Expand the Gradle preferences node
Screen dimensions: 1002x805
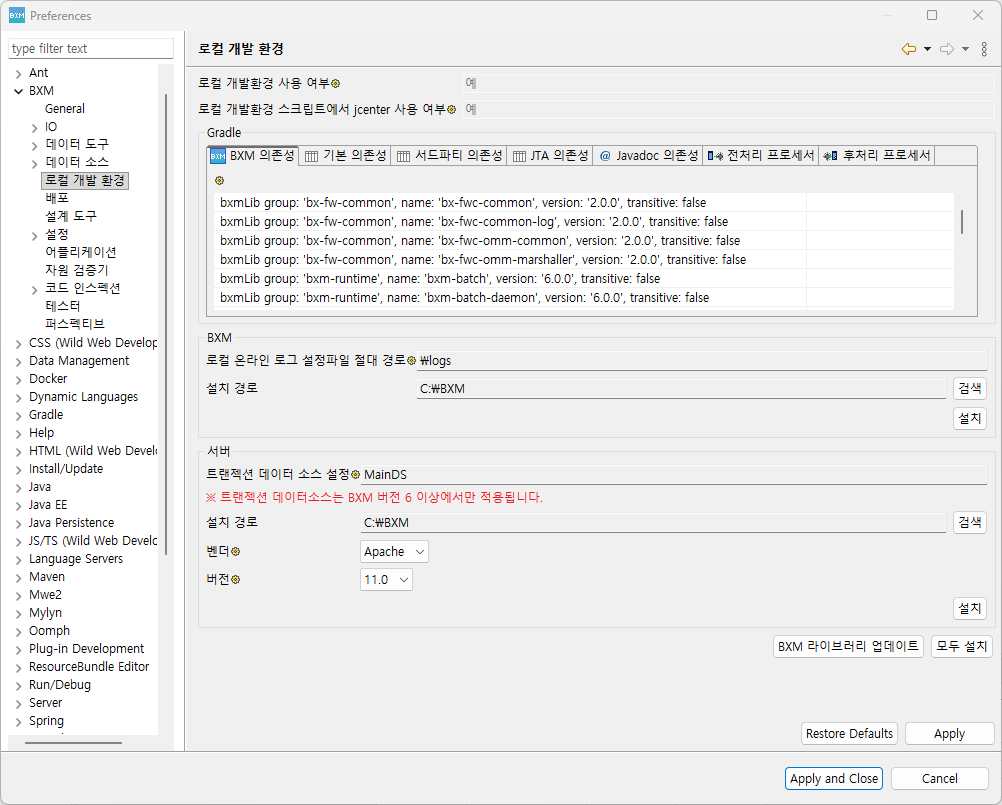[x=18, y=415]
